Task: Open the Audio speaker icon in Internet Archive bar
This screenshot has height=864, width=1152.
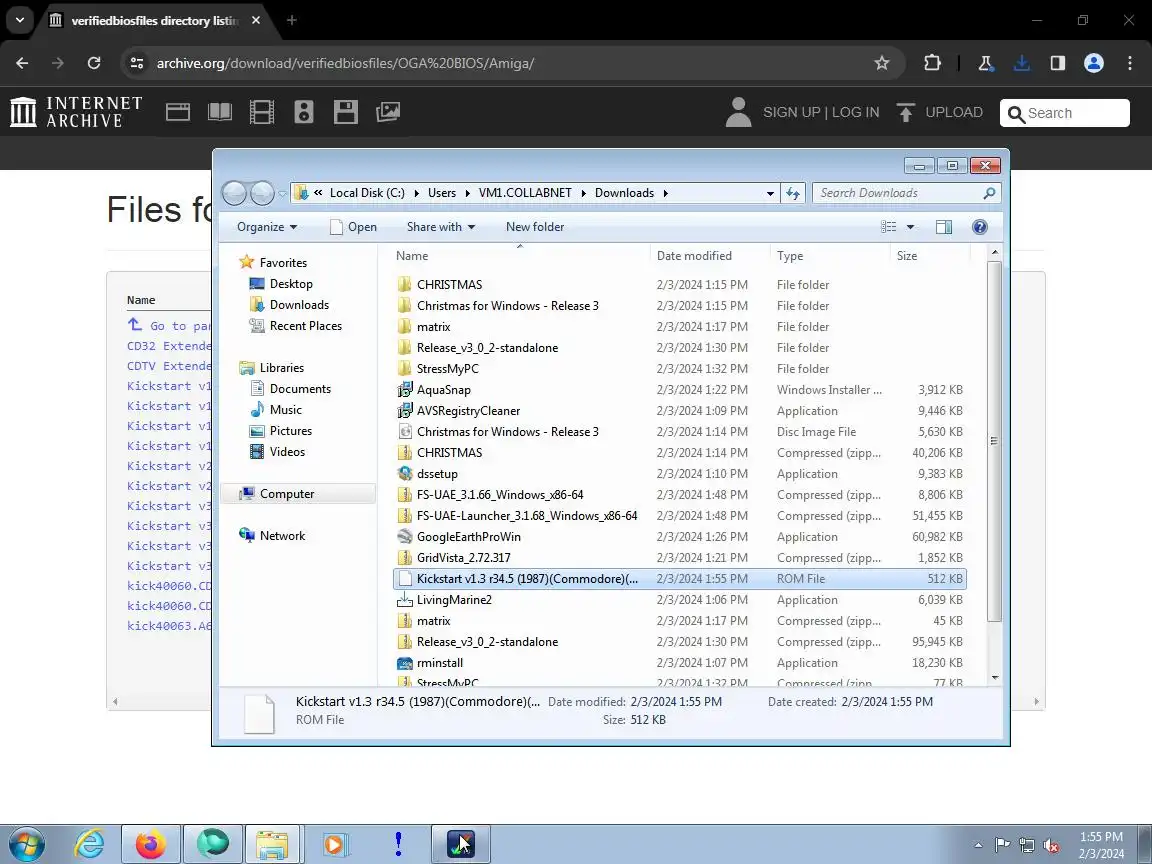Action: click(x=303, y=112)
